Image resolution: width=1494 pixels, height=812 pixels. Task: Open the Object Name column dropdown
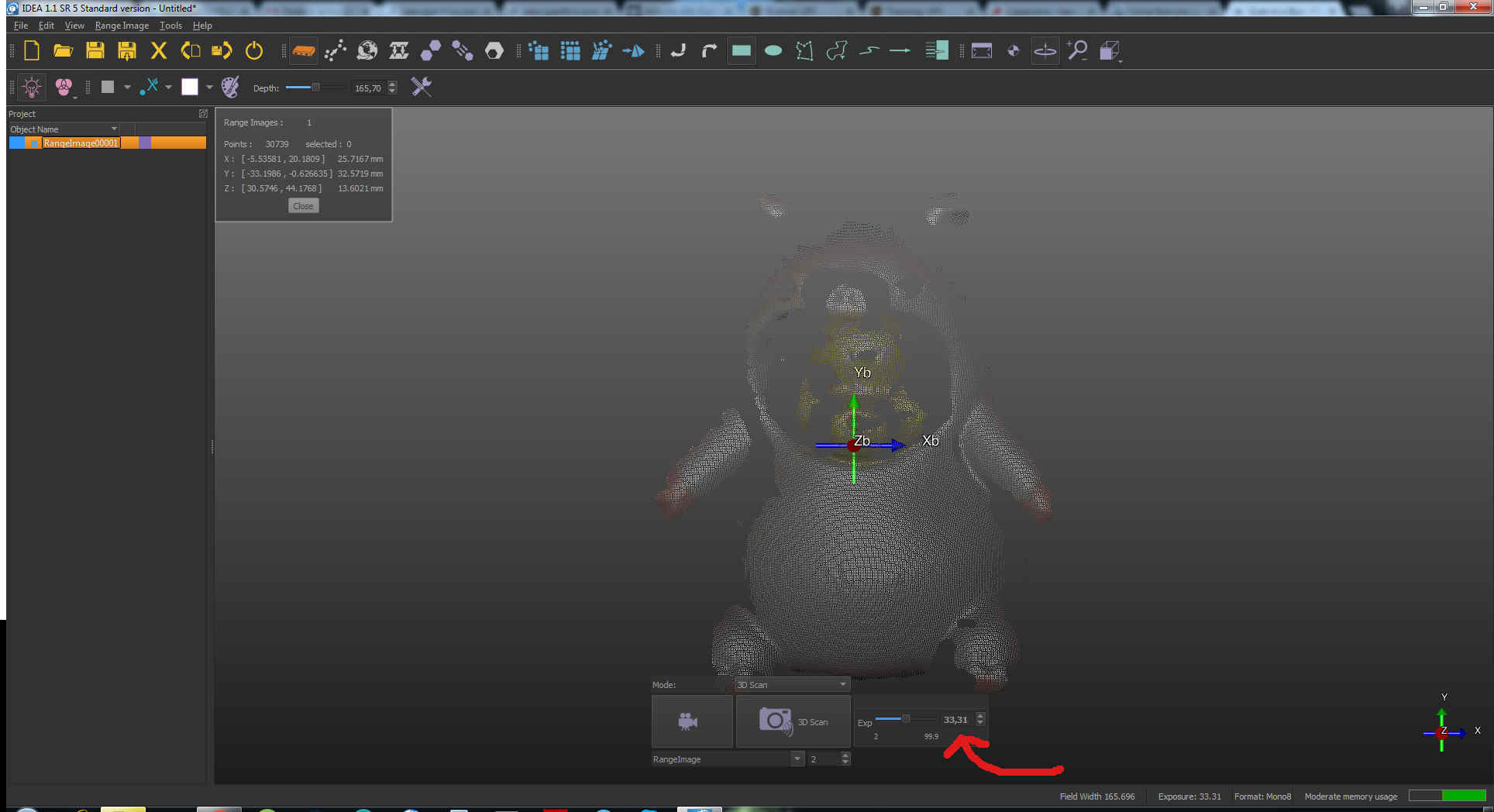(114, 129)
